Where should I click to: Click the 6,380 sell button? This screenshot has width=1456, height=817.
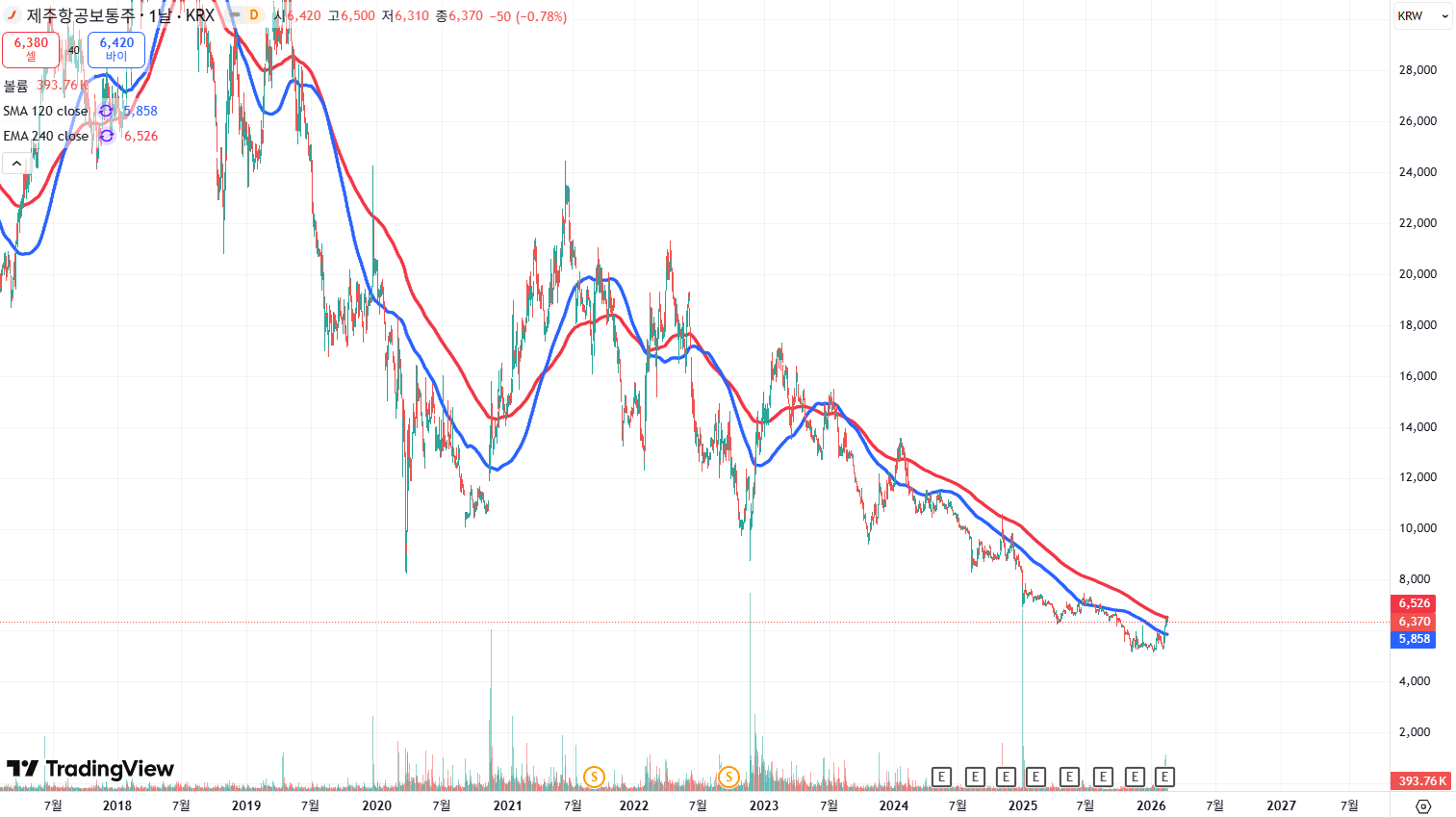(31, 49)
